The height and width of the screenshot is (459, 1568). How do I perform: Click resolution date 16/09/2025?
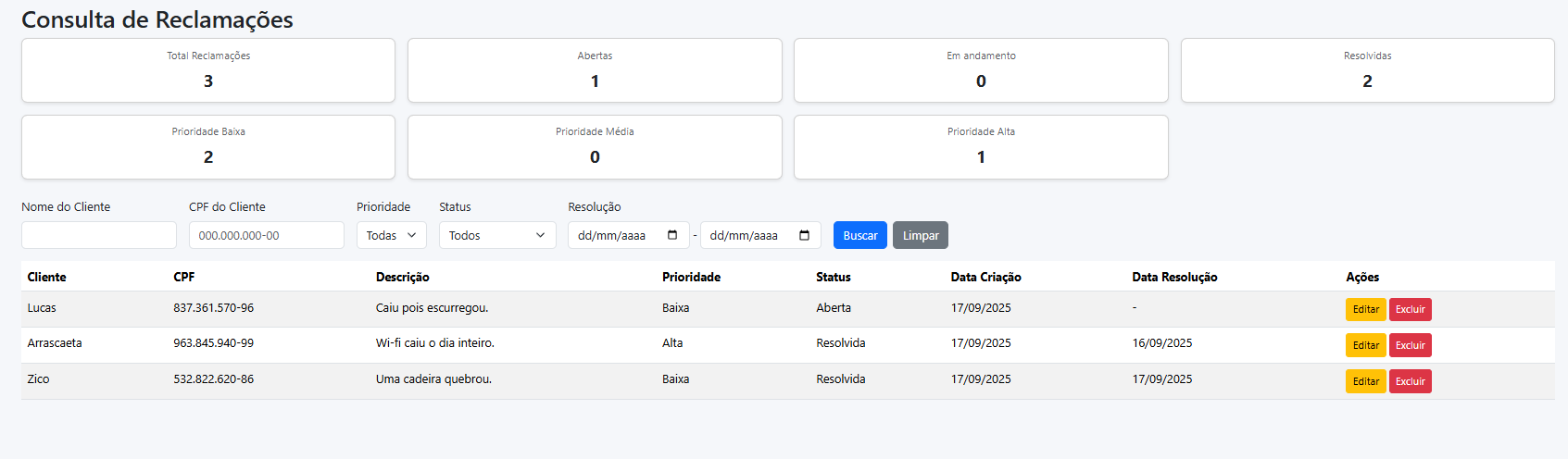pyautogui.click(x=1162, y=343)
